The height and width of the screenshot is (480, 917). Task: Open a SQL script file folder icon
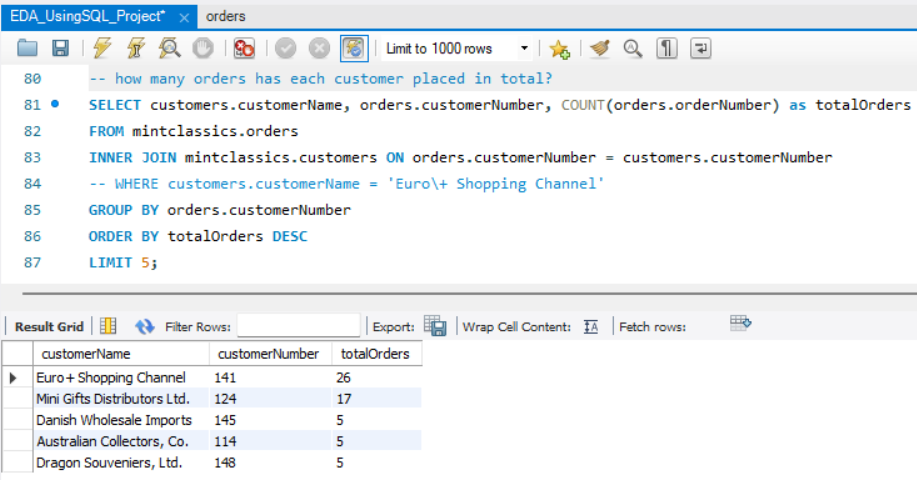[27, 48]
